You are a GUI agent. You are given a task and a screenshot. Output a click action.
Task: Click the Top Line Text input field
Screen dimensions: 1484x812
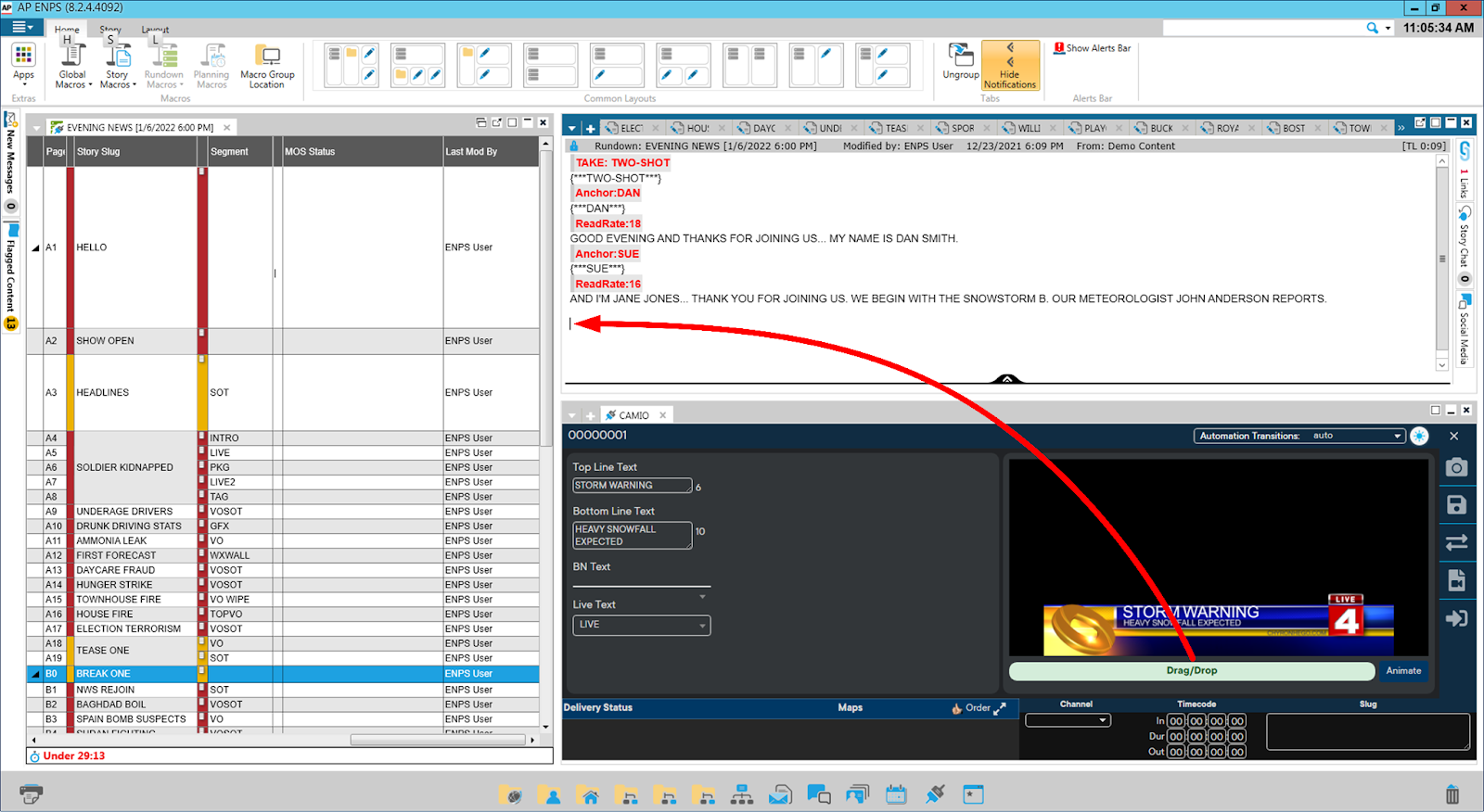[x=632, y=486]
